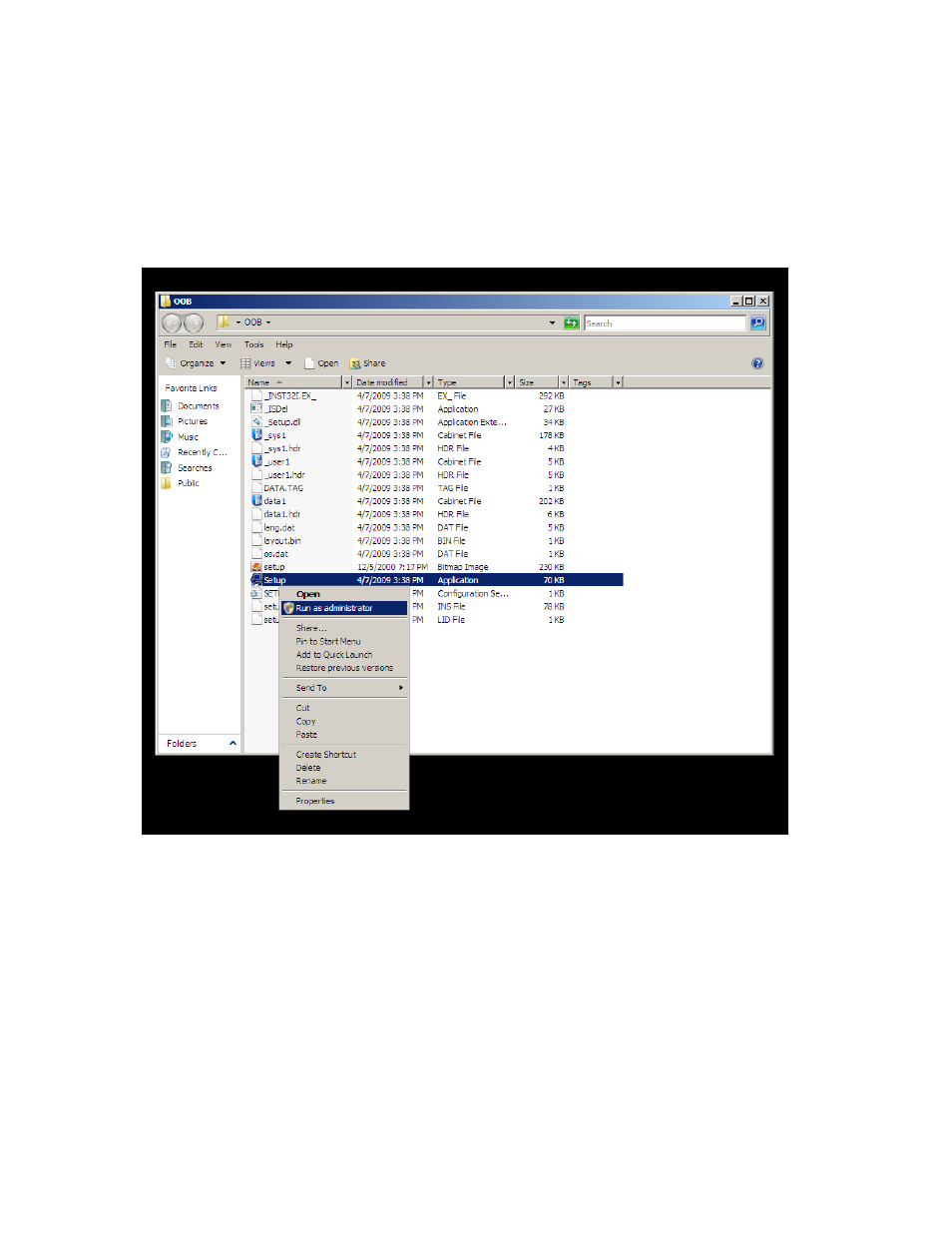Click the Pictures favorite link icon
Viewport: 952px width, 1233px height.
(x=167, y=421)
